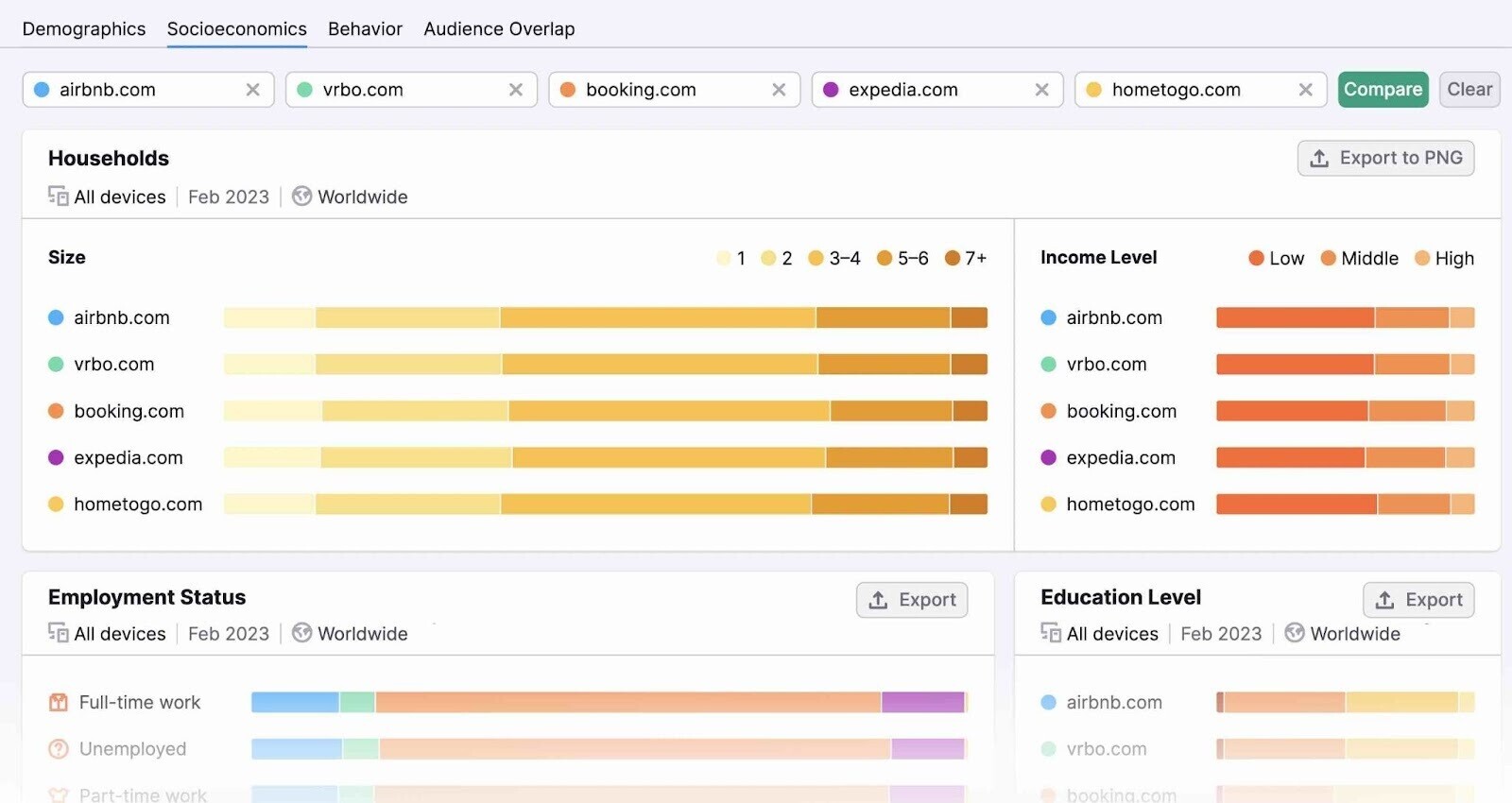Click the Income Level heading

pos(1098,257)
